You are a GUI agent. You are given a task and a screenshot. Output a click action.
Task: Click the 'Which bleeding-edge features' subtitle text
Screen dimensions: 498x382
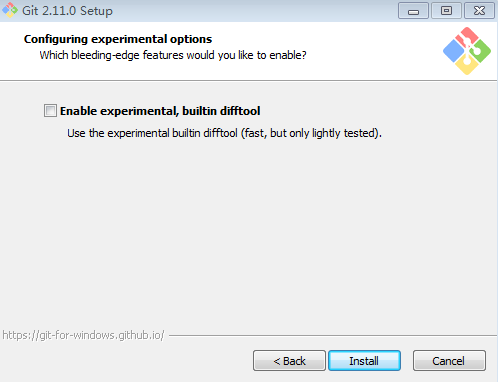(x=173, y=55)
